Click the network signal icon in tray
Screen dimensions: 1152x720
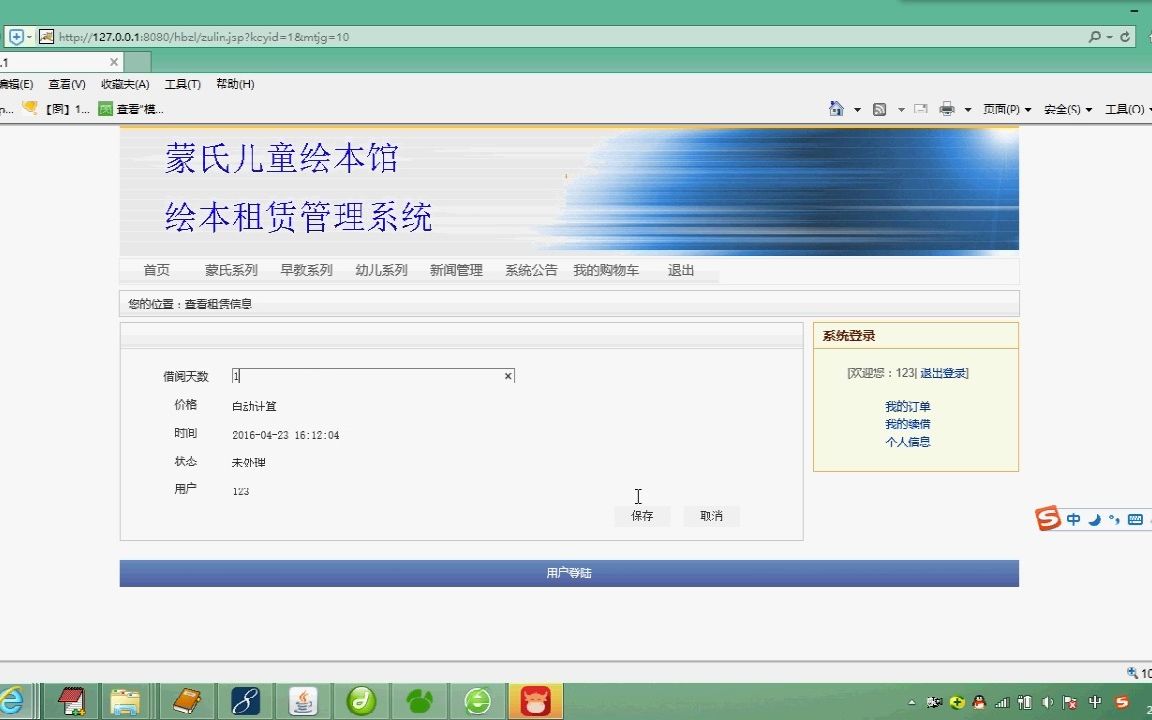pyautogui.click(x=1002, y=703)
